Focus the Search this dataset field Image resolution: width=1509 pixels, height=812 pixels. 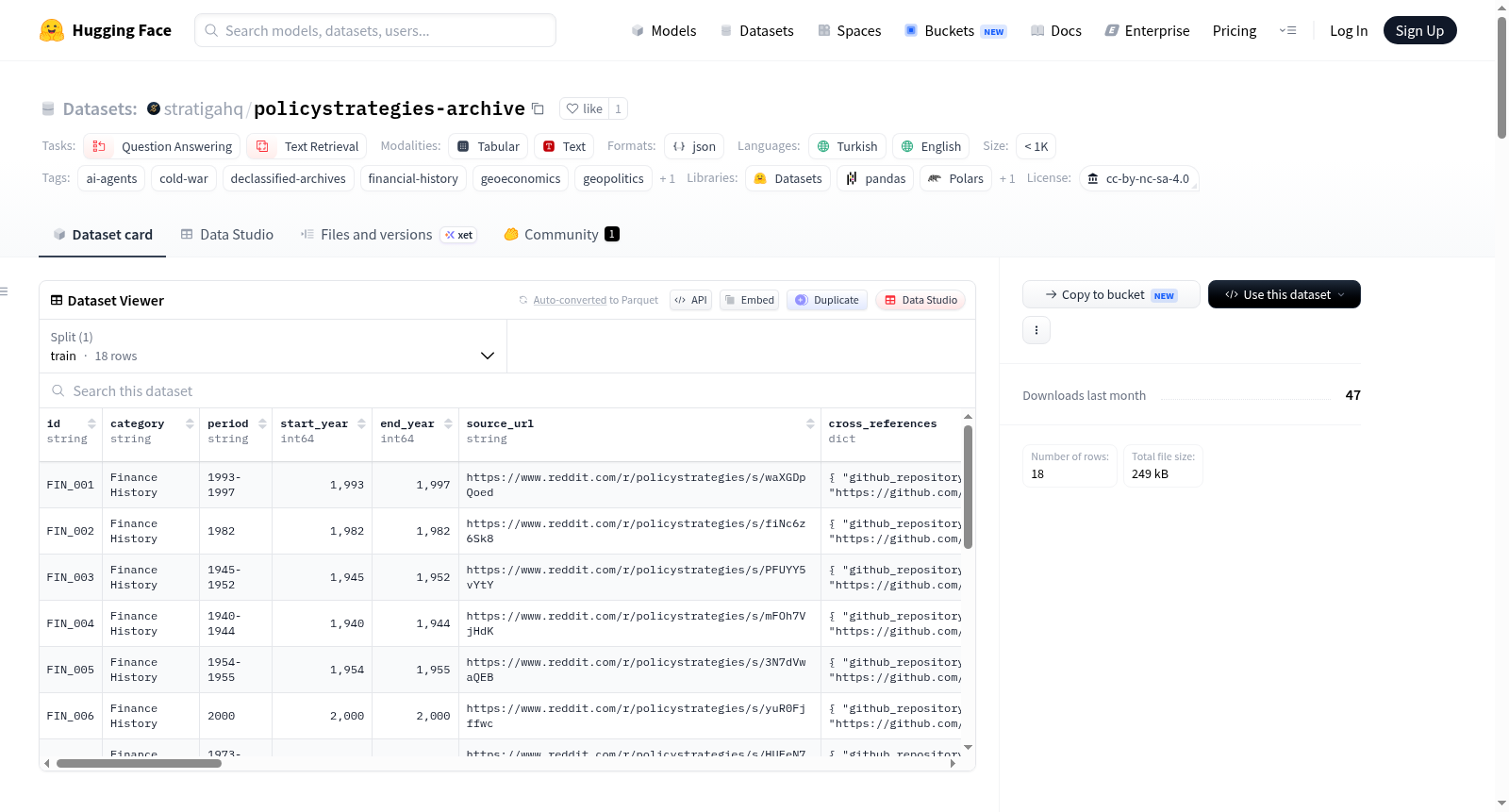(507, 390)
